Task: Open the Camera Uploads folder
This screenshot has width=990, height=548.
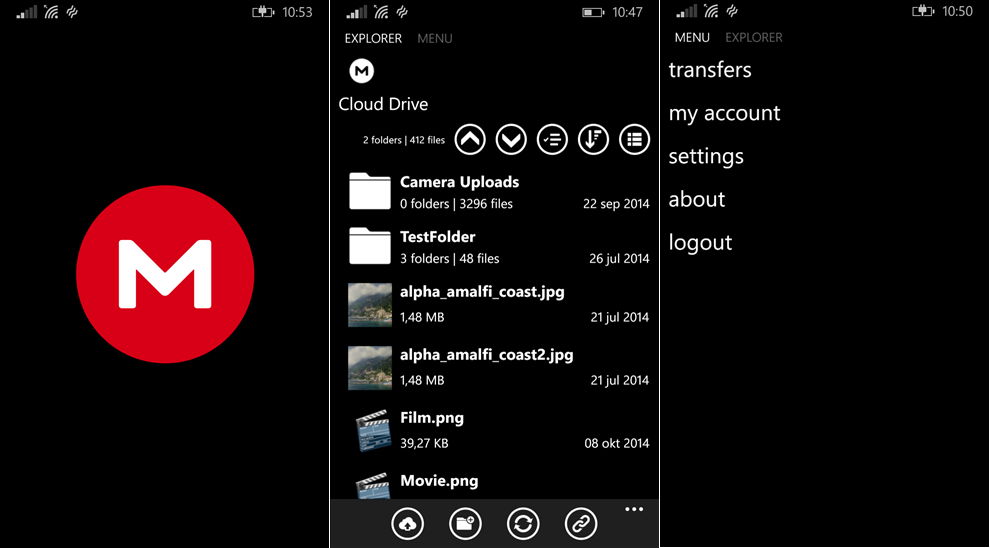Action: (499, 192)
